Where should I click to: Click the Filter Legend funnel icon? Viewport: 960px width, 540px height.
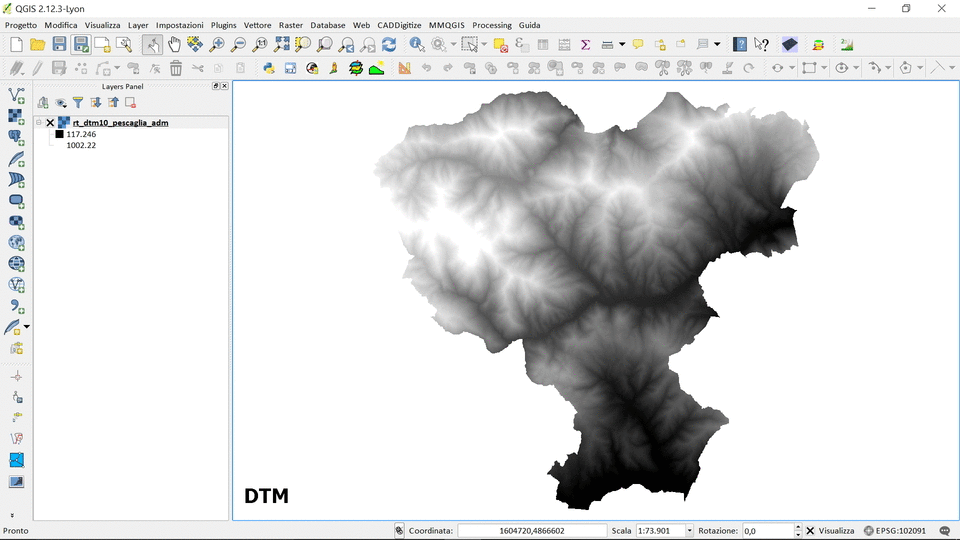coord(78,102)
